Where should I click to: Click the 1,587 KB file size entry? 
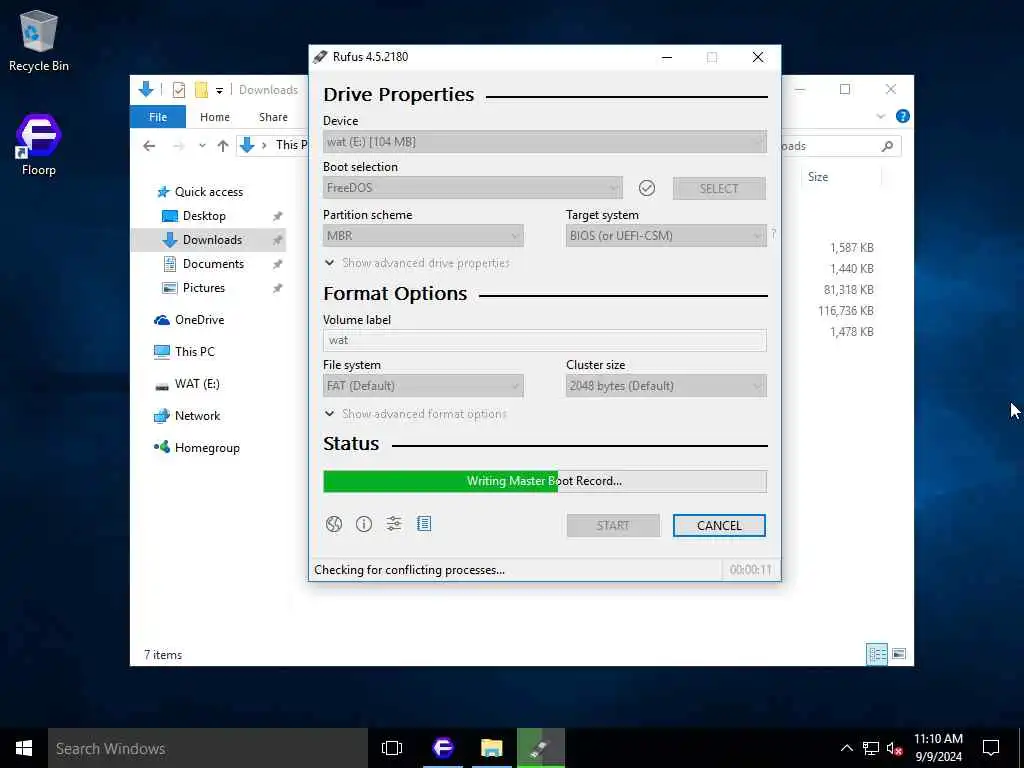pos(852,248)
